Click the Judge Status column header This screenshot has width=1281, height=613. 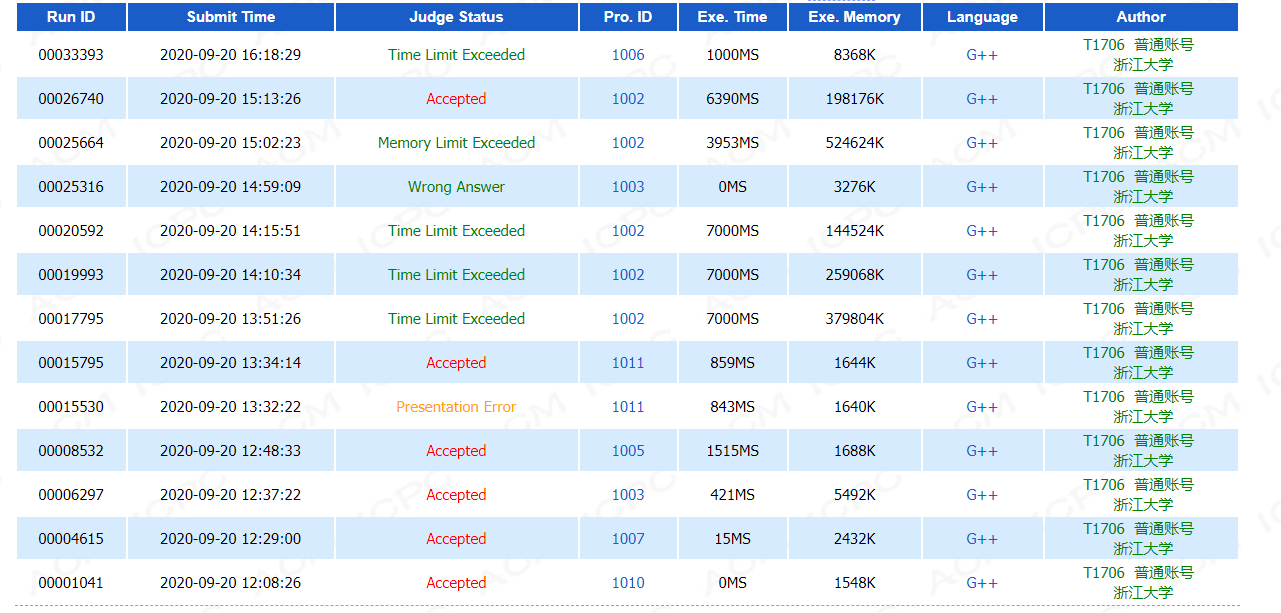[x=456, y=17]
